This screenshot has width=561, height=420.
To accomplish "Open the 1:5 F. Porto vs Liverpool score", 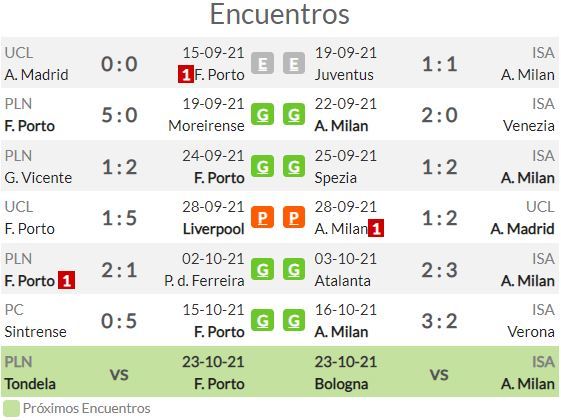I will click(x=119, y=218).
